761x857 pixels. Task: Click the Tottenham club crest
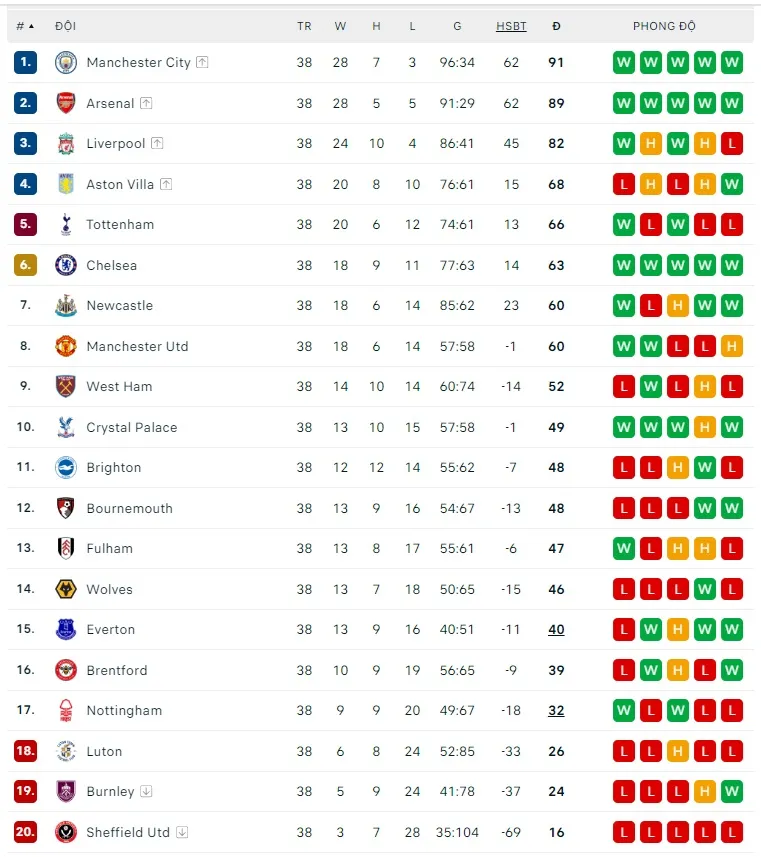coord(65,225)
